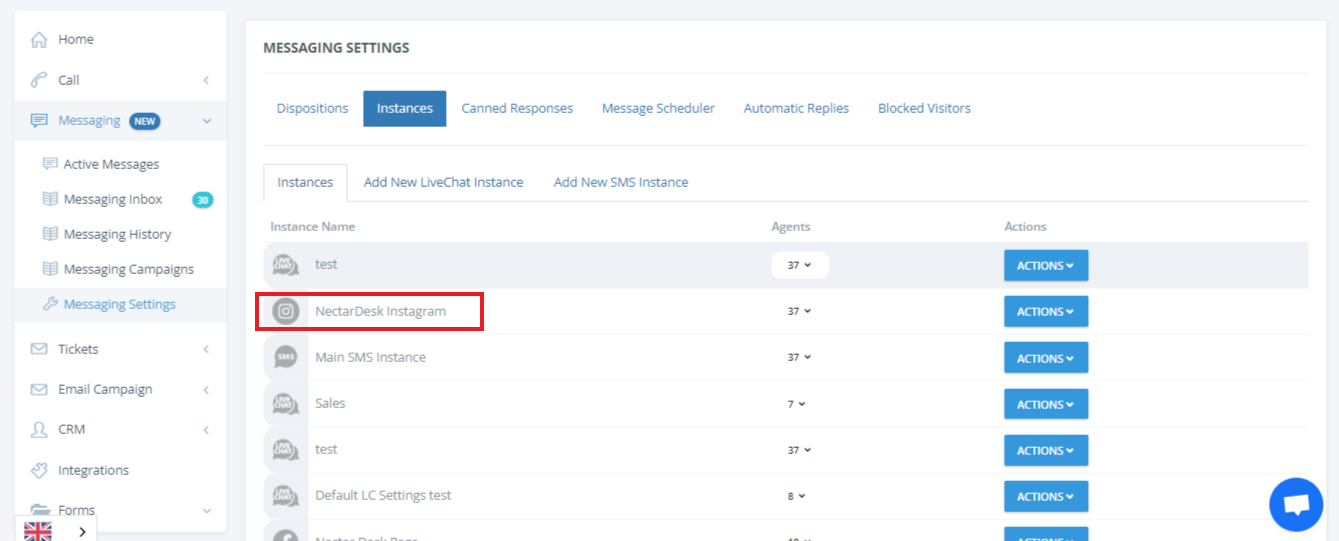
Task: Open agents dropdown for Default LC Settings test
Action: point(797,495)
